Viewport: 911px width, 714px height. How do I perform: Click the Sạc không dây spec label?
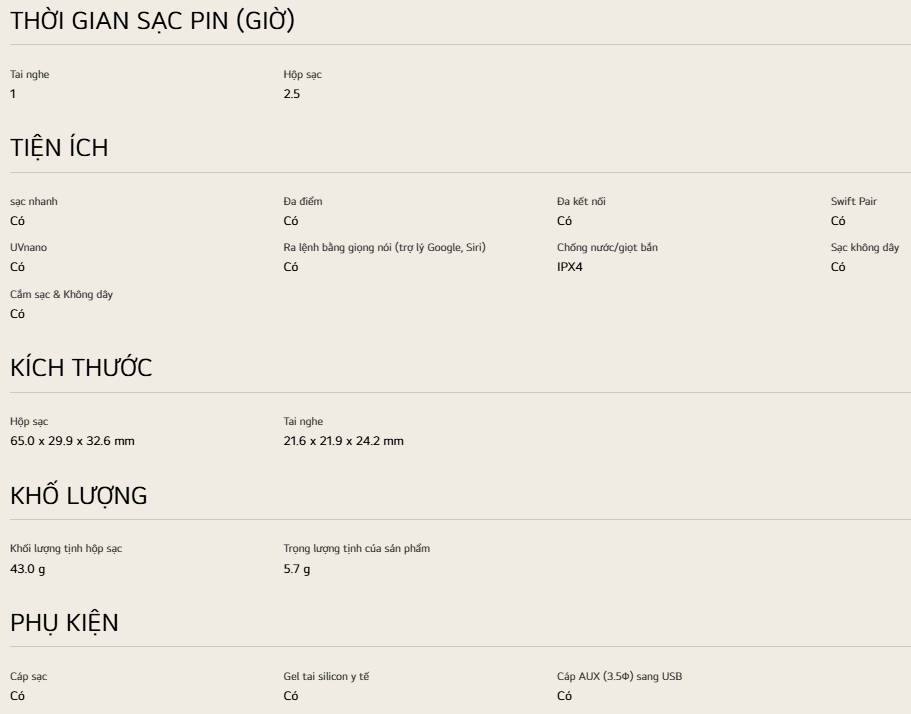point(865,247)
